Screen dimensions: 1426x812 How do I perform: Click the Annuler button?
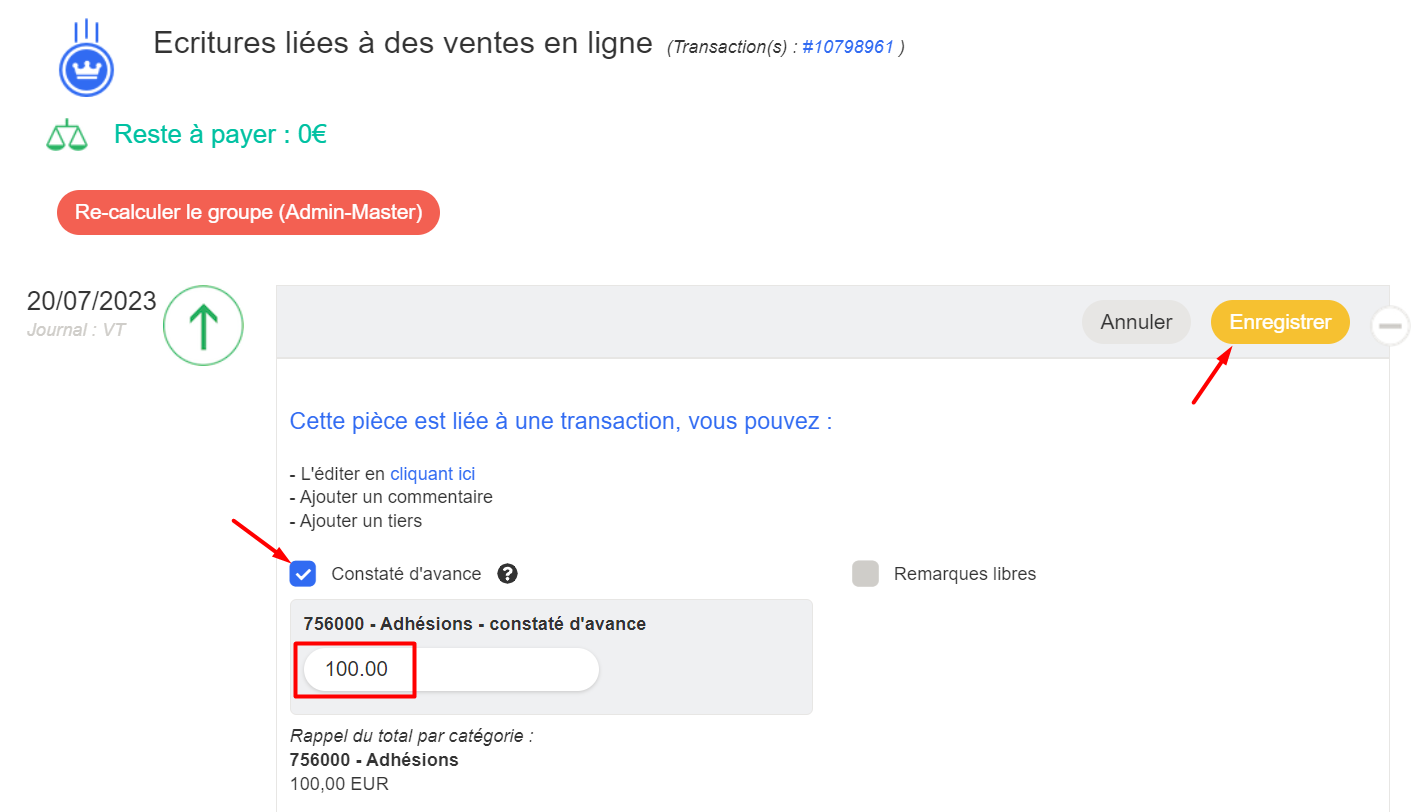click(1136, 322)
